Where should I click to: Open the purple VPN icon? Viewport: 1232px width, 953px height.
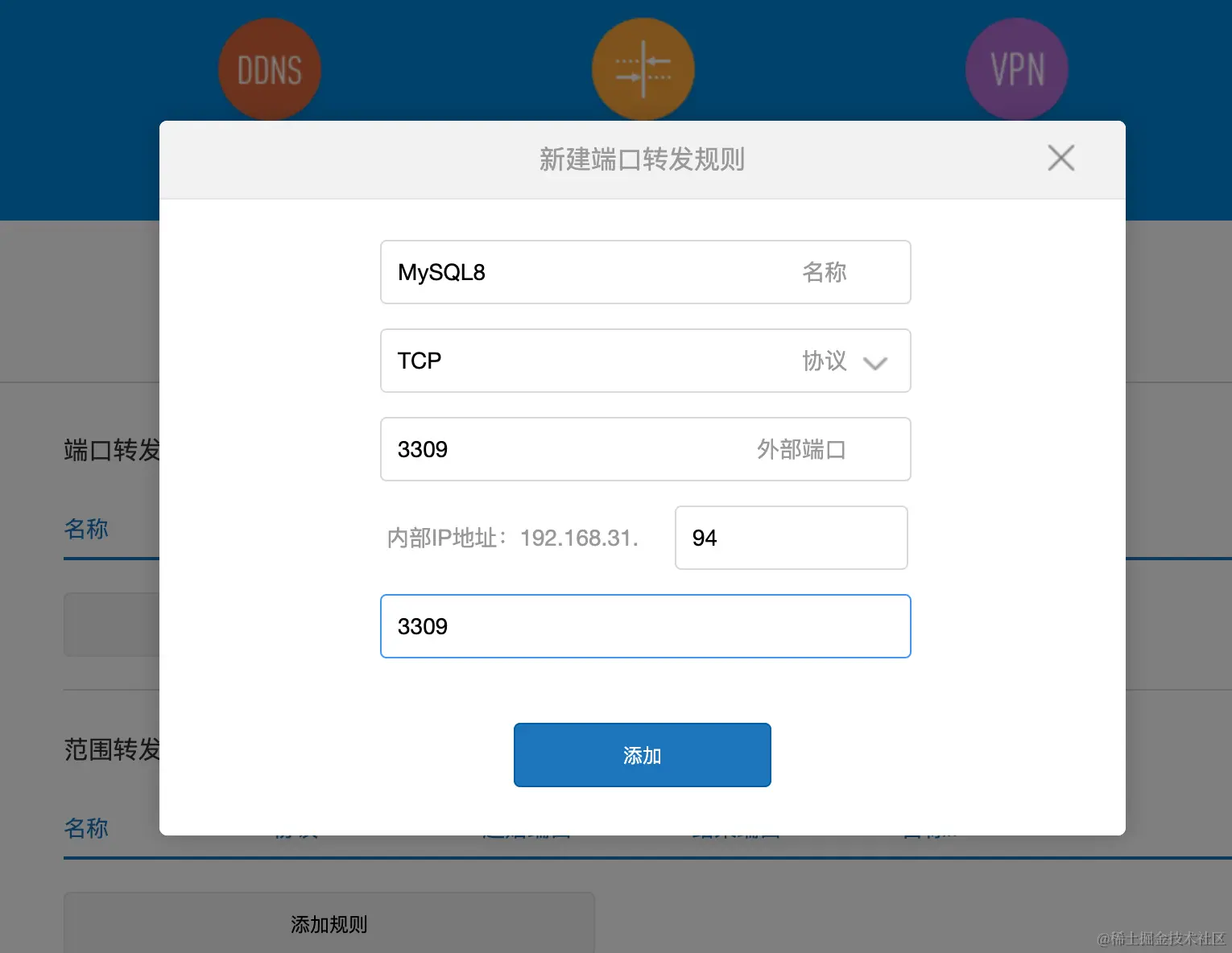tap(1016, 68)
